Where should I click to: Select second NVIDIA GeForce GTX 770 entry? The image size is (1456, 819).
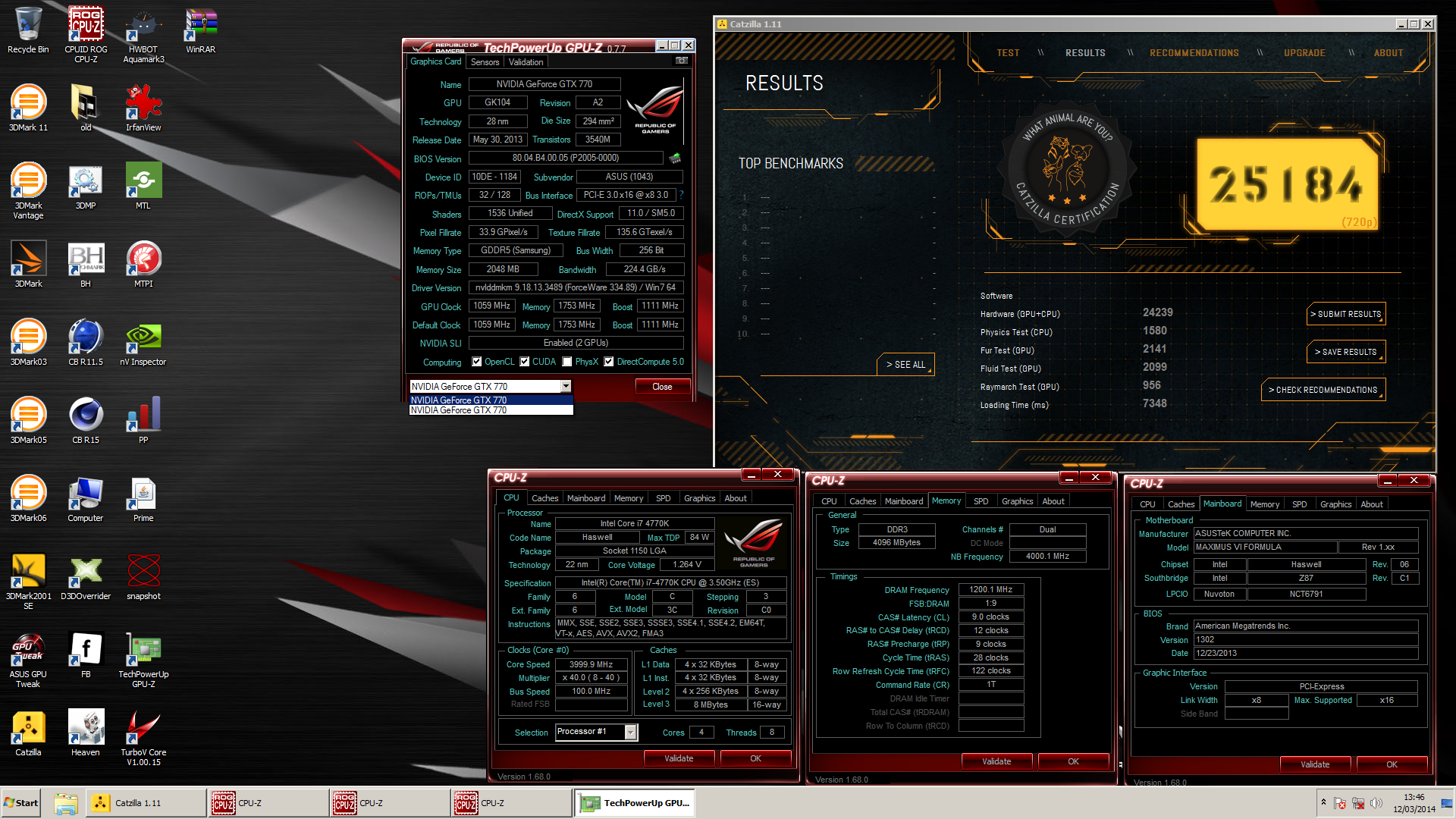click(491, 410)
